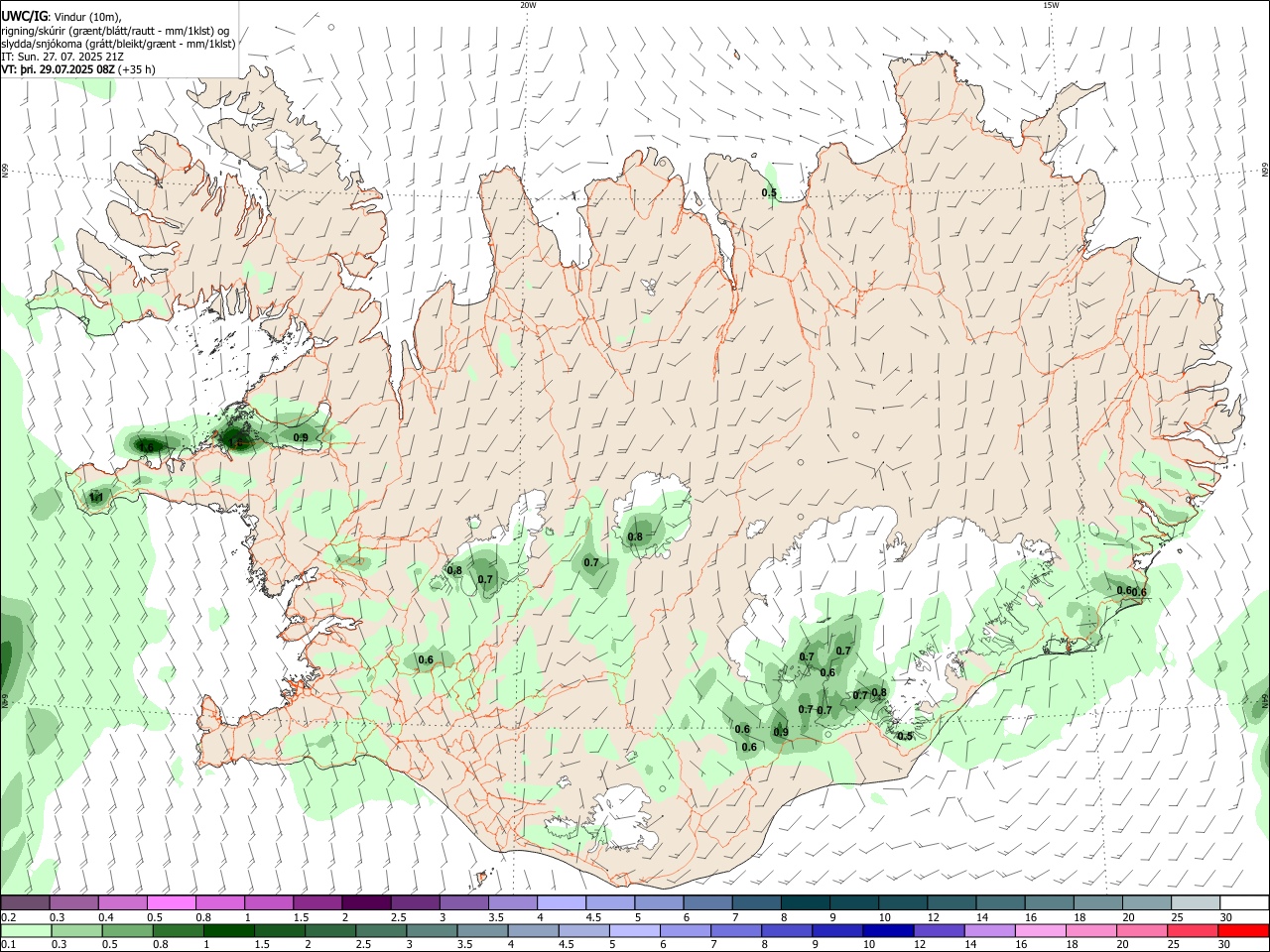The image size is (1270, 952).
Task: Pick the deep blue 10 swatch in the rain scale
Action: tap(887, 931)
